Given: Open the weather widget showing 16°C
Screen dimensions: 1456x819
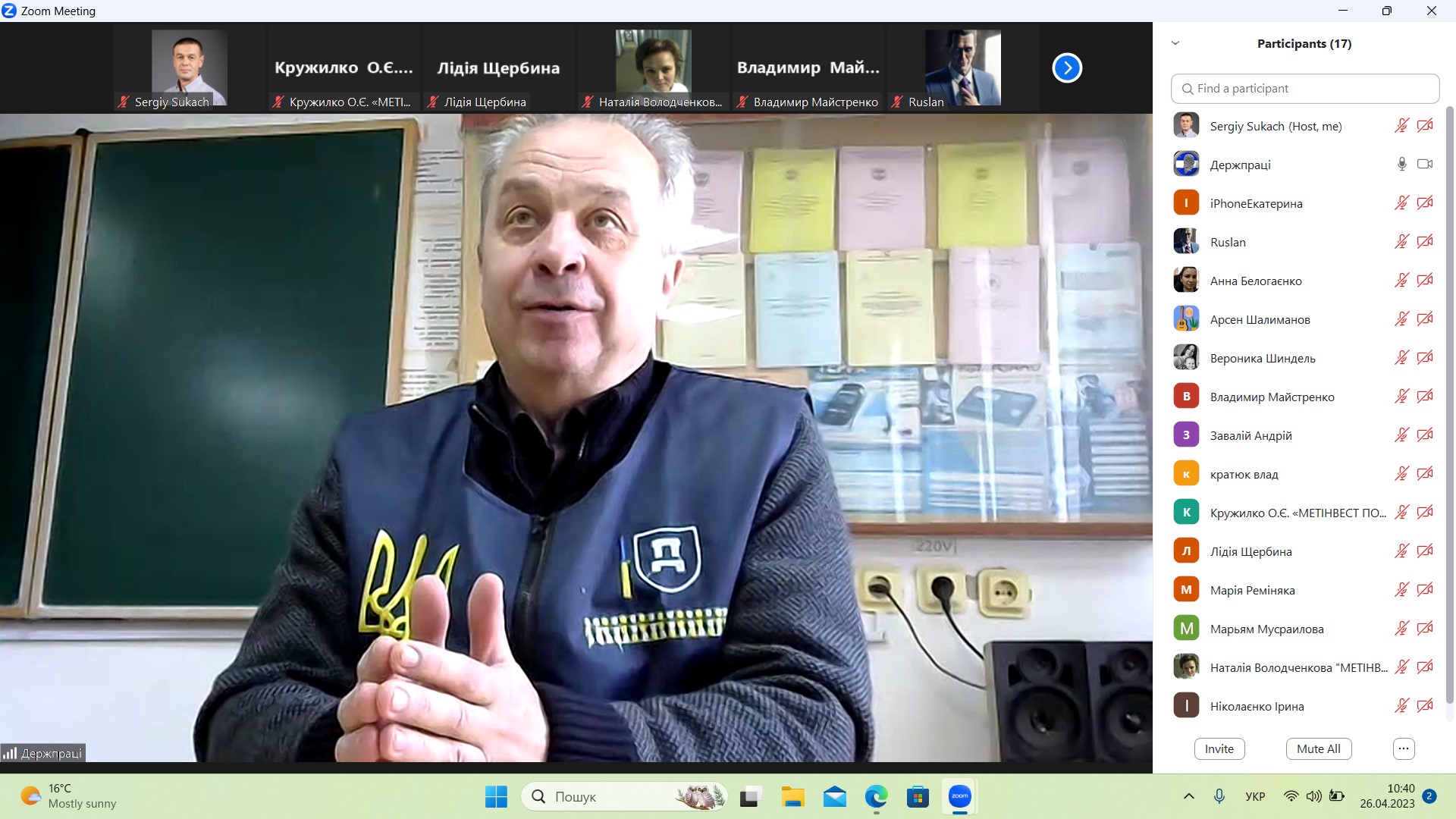Looking at the screenshot, I should tap(70, 796).
